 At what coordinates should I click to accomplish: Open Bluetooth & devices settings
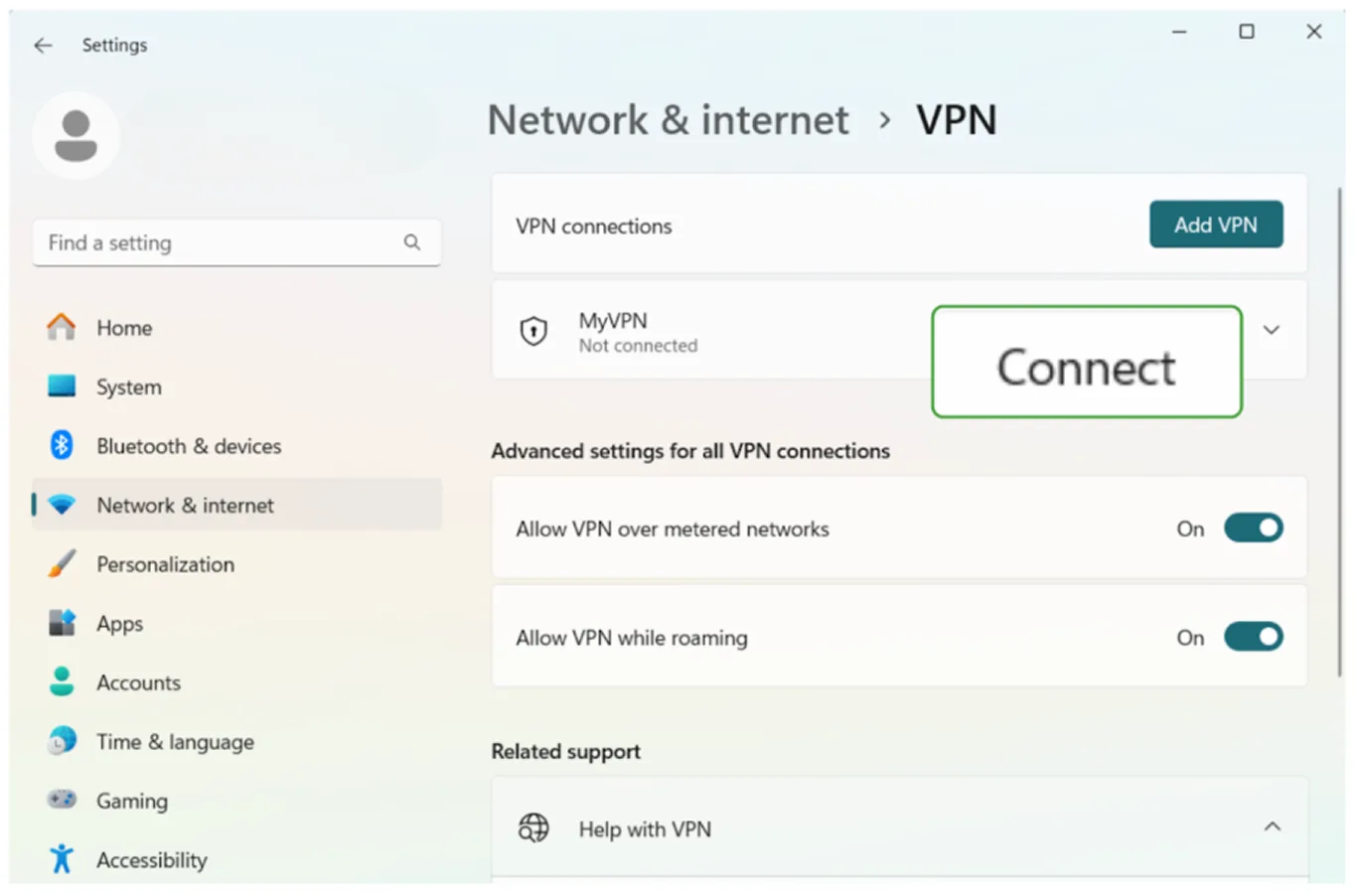[x=61, y=445]
